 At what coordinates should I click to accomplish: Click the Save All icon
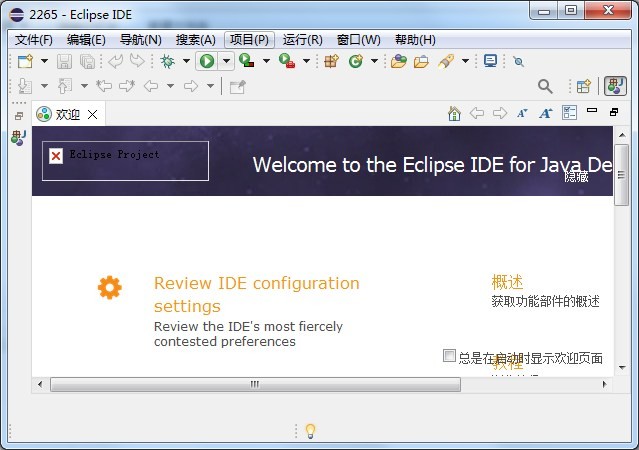point(87,62)
